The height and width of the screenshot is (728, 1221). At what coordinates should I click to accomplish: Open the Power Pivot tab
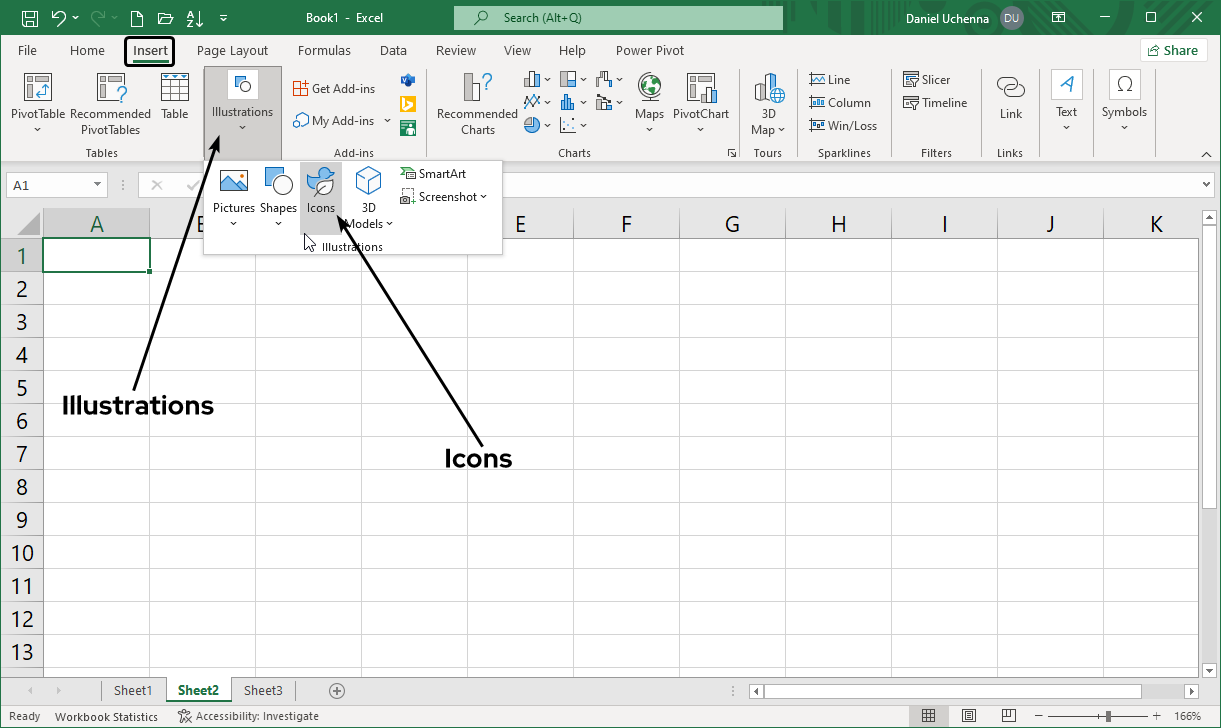pos(649,50)
